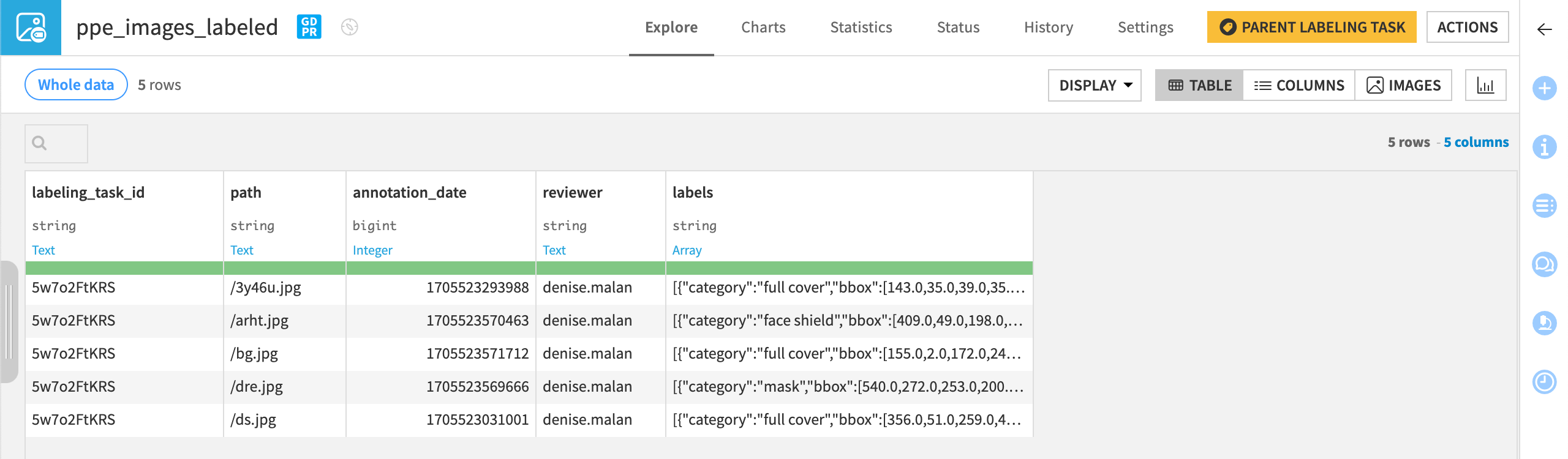Click the plus icon in right sidebar

pos(1544,88)
